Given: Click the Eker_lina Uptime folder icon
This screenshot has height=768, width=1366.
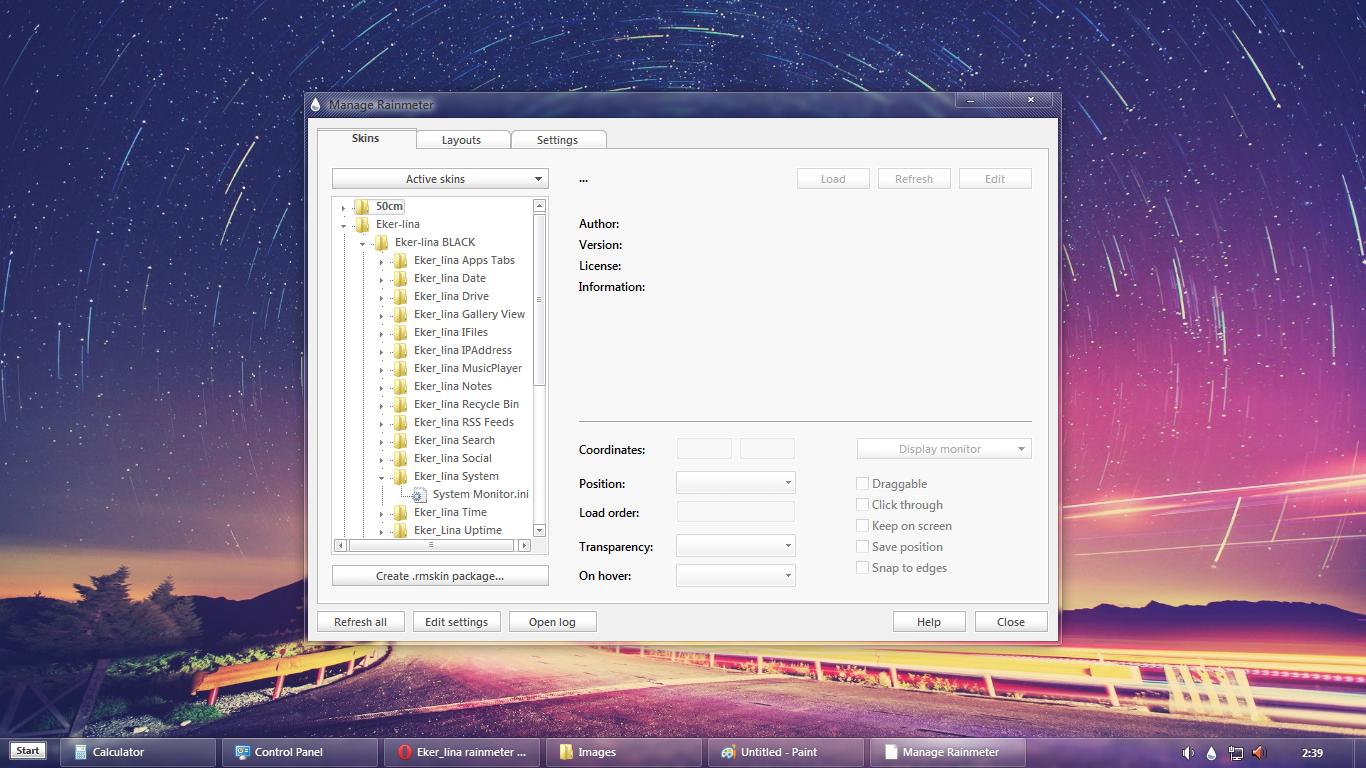Looking at the screenshot, I should pos(400,530).
